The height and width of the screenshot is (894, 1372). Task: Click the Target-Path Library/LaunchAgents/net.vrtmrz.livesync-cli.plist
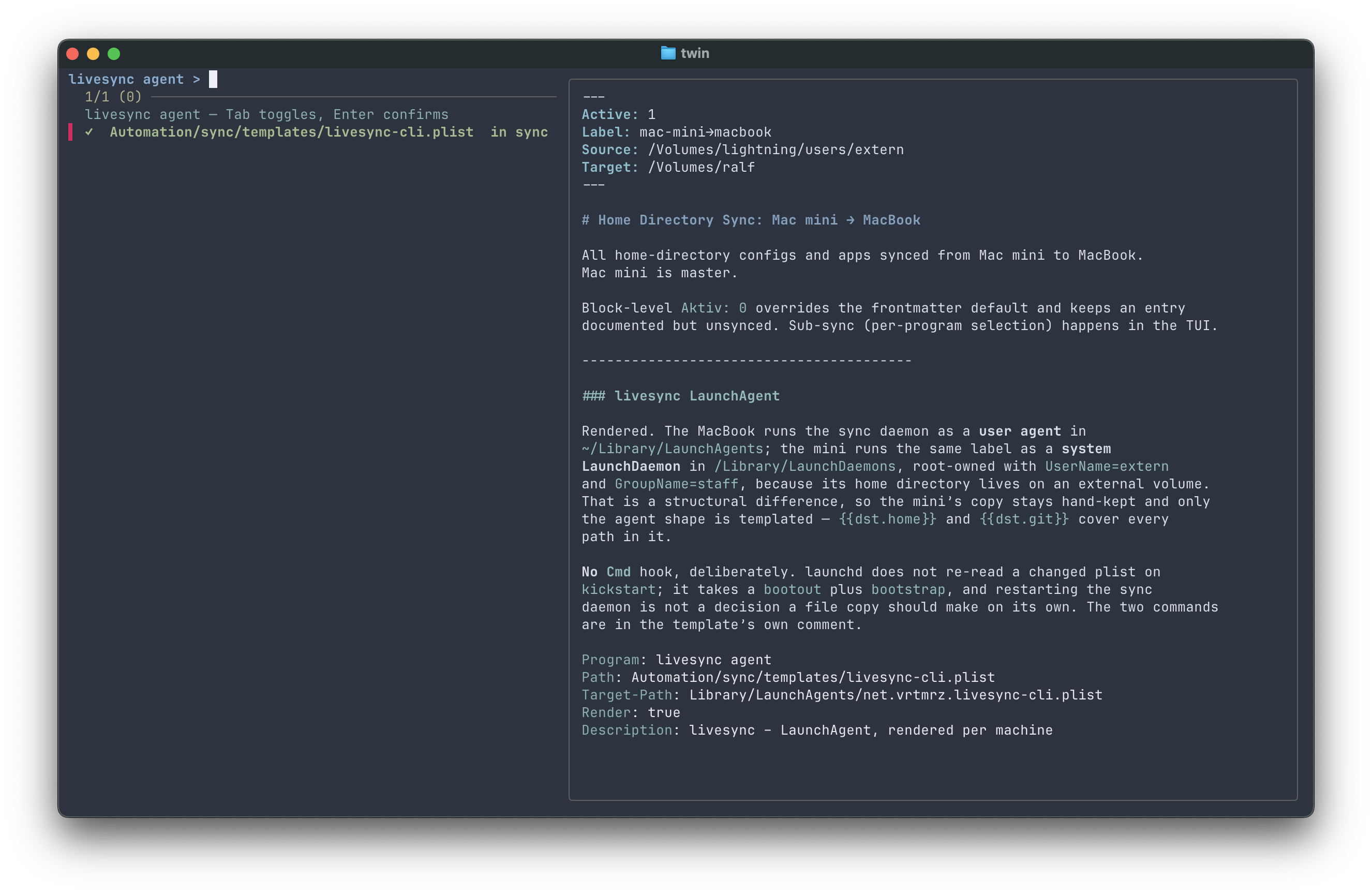(895, 695)
